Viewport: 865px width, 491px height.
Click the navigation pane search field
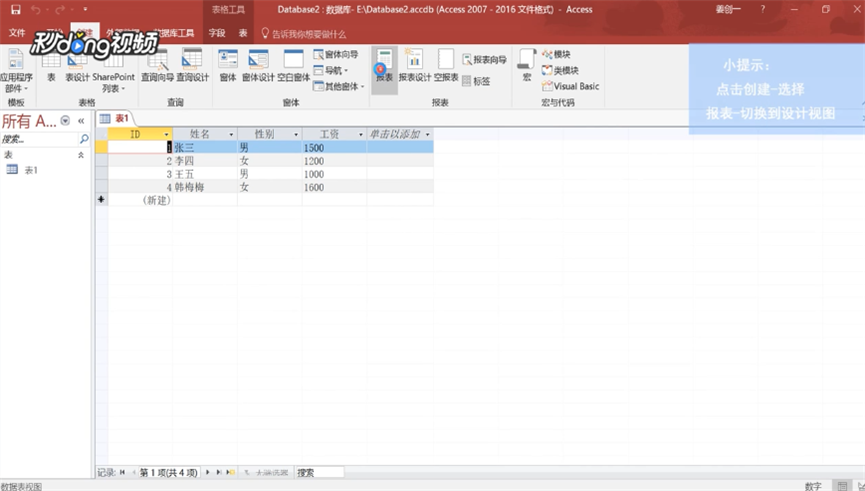coord(39,139)
